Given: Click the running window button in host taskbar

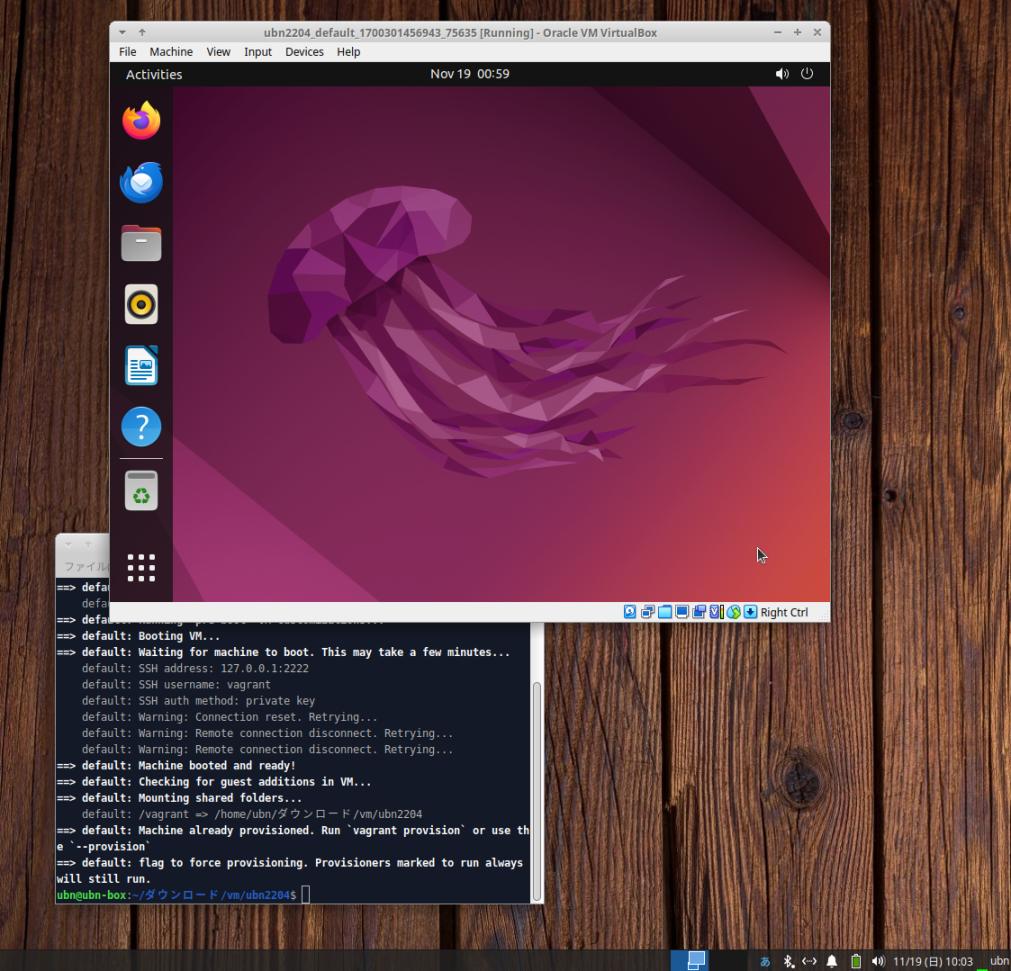Looking at the screenshot, I should 689,960.
